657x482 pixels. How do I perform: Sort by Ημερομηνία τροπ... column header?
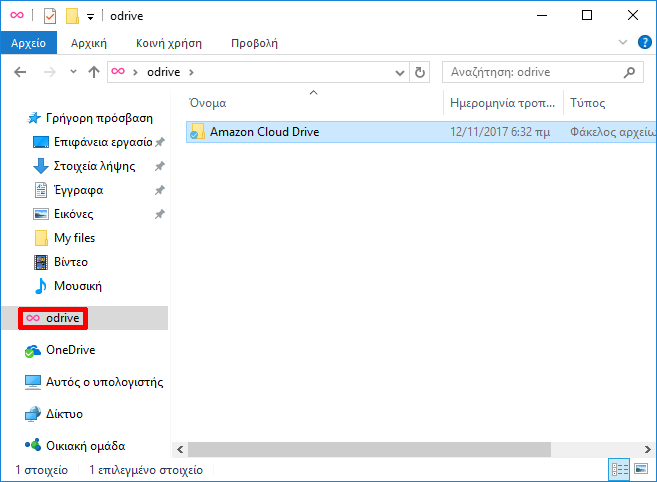pos(502,103)
